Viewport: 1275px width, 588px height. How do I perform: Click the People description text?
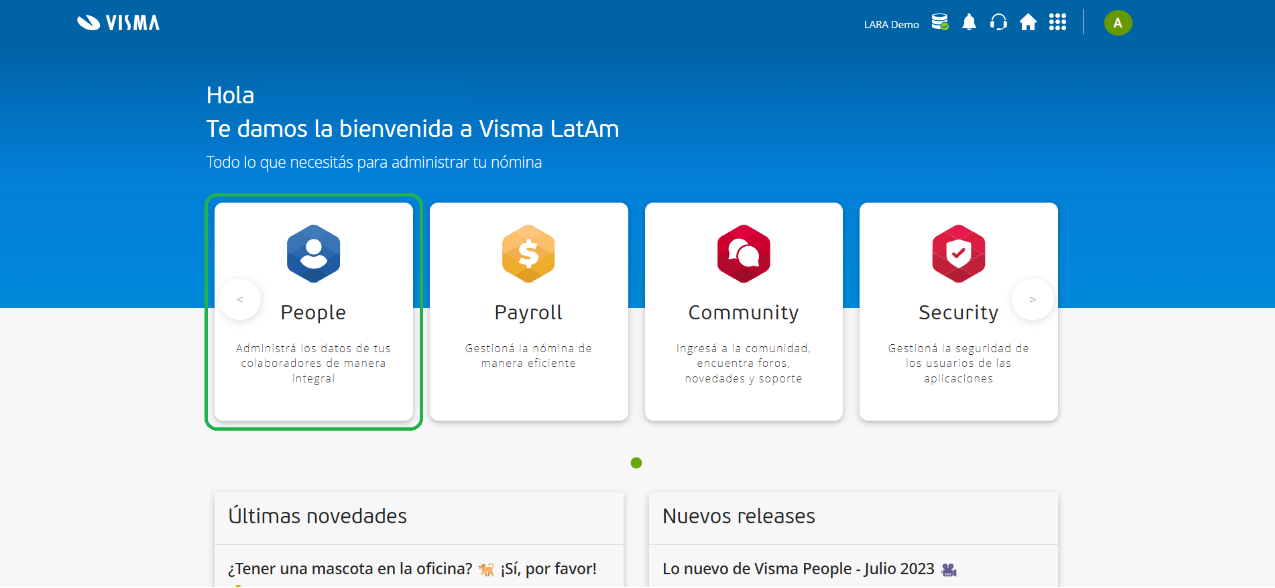tap(313, 363)
